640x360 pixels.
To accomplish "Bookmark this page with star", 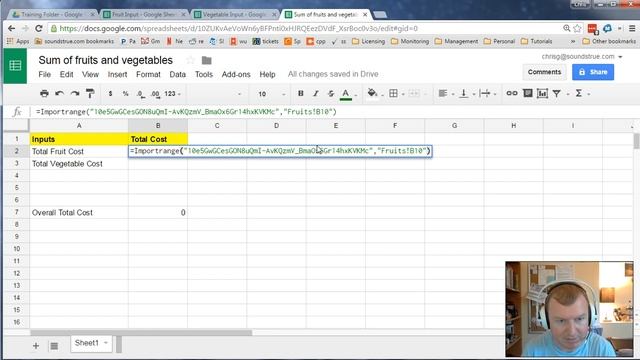I will [x=577, y=28].
